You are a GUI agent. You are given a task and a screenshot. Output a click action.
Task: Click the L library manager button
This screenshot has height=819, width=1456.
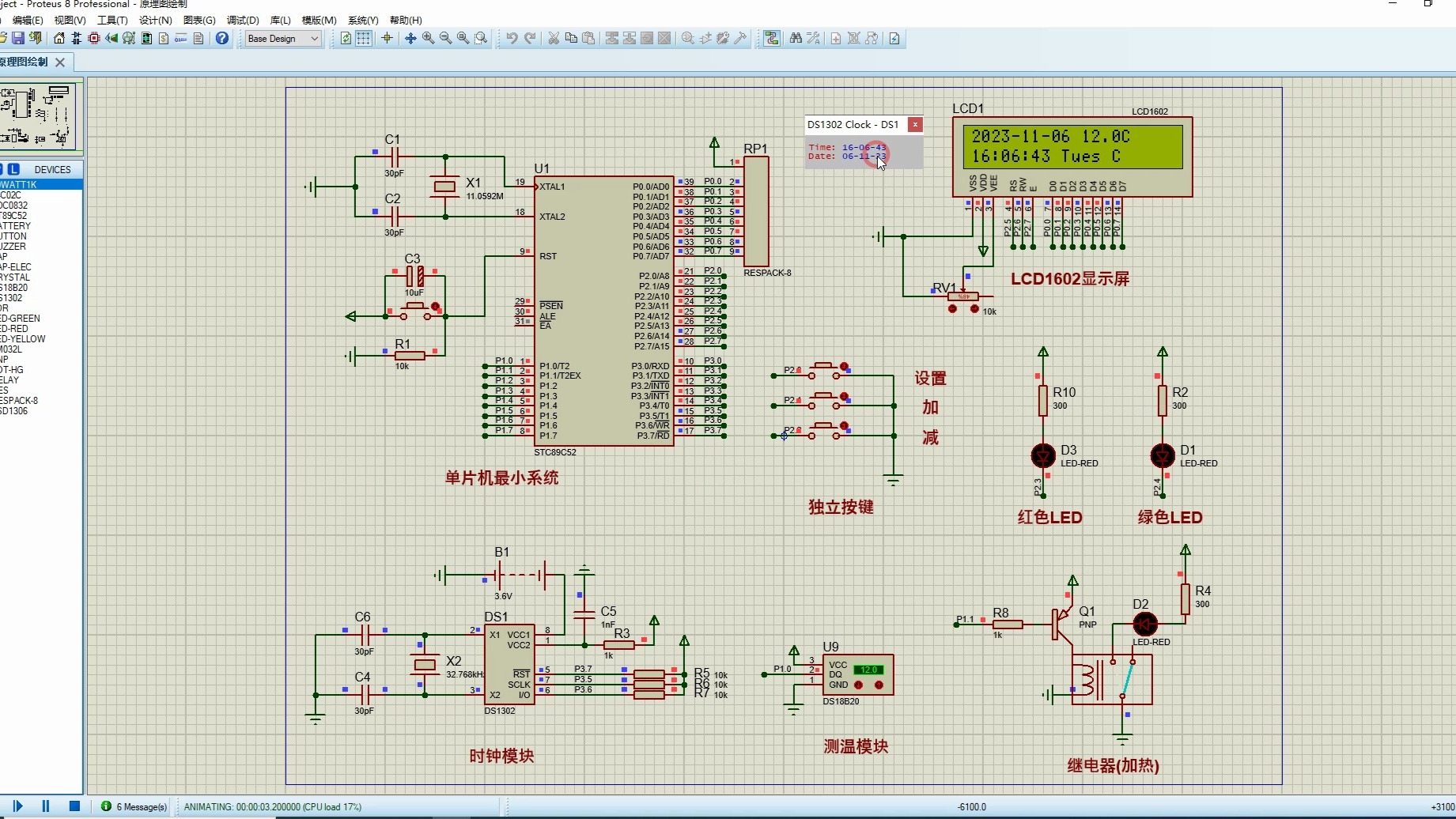[x=13, y=169]
